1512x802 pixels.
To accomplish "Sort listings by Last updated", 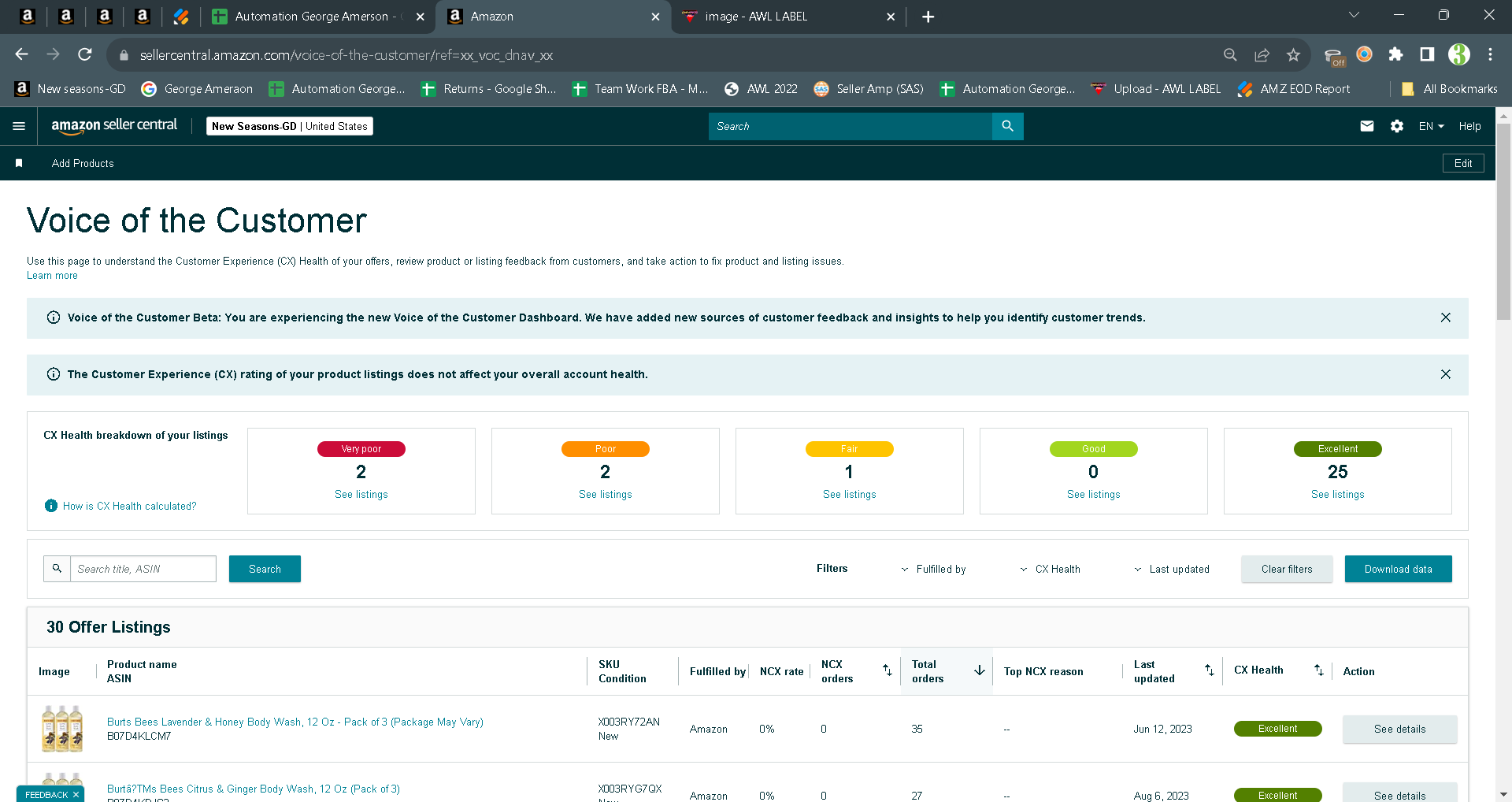I will point(1210,670).
